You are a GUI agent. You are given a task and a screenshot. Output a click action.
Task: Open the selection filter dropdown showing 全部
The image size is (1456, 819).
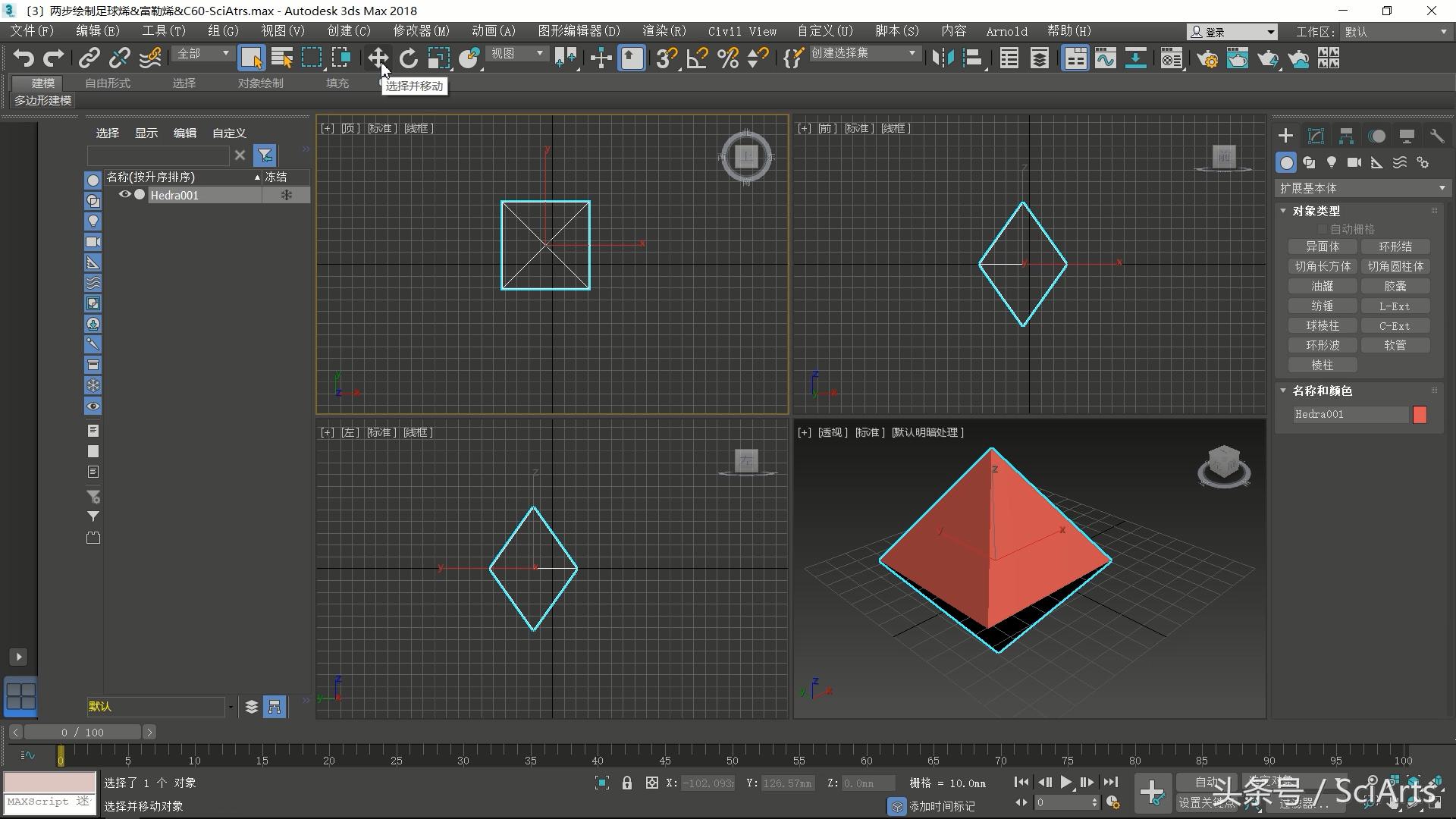[x=201, y=54]
